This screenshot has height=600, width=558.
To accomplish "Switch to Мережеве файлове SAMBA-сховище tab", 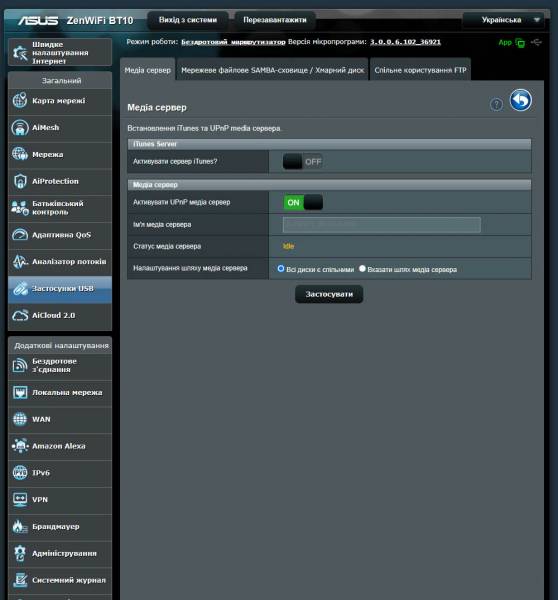I will (x=272, y=70).
